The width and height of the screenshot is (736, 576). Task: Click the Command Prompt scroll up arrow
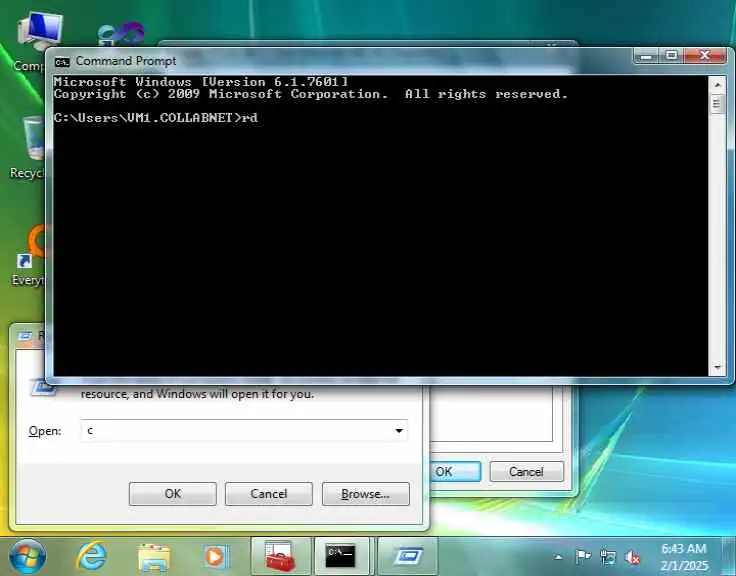(x=717, y=85)
